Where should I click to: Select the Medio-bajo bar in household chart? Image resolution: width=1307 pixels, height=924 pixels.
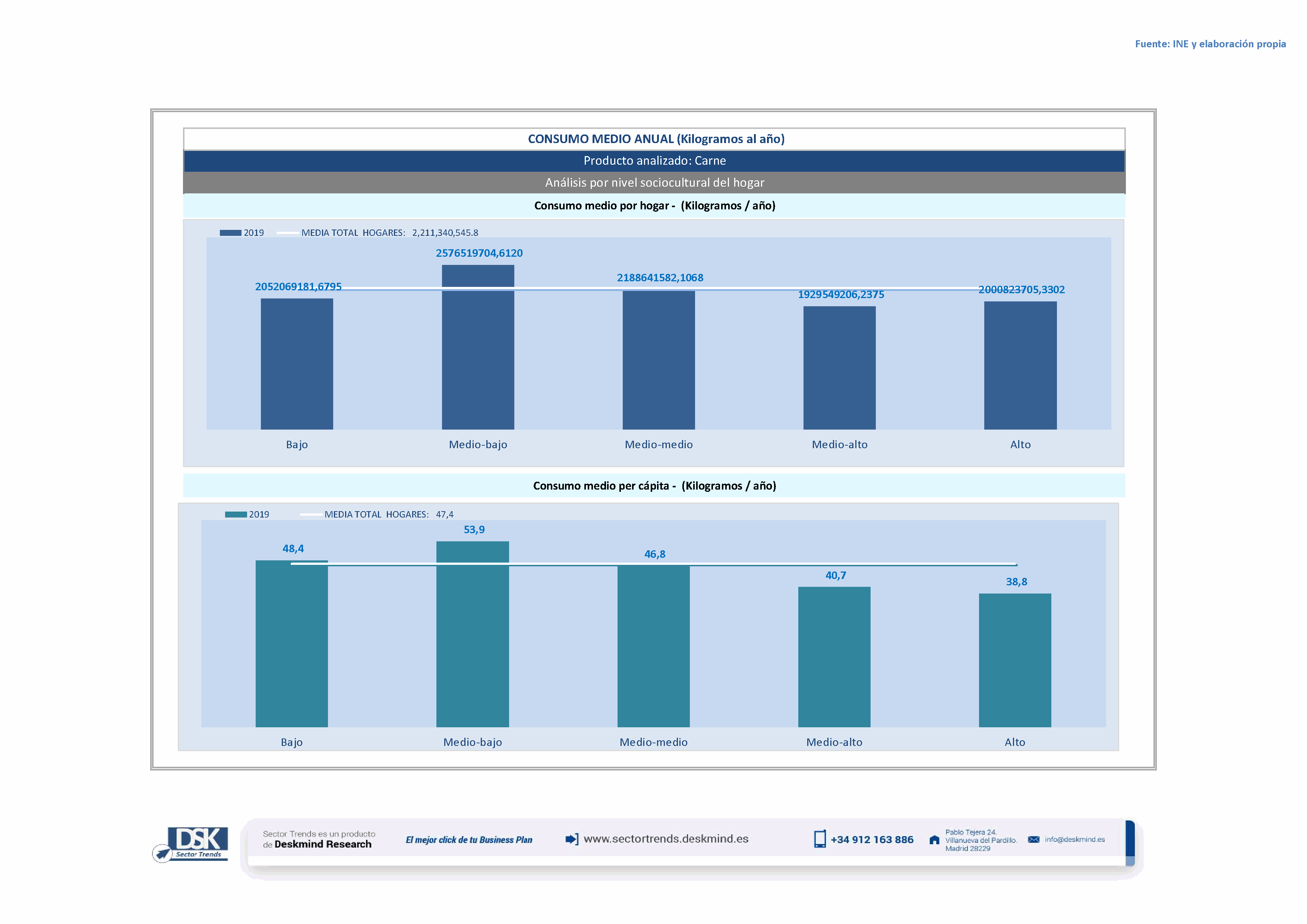[478, 347]
